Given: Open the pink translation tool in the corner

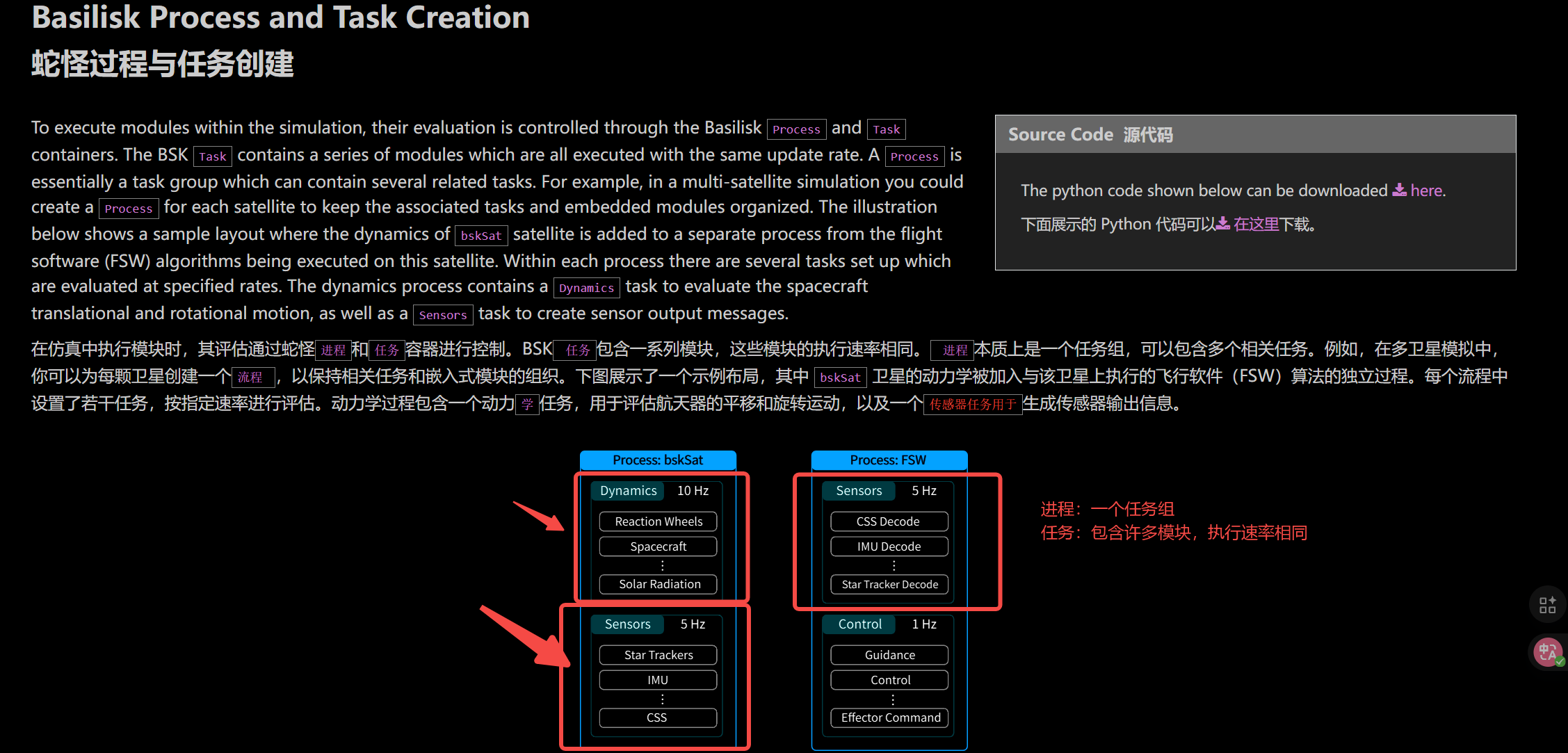Looking at the screenshot, I should pos(1546,651).
